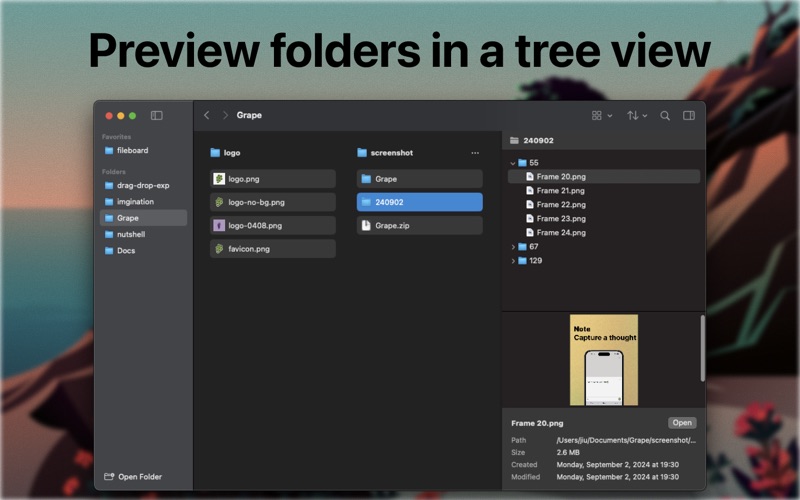Open the nutshell sidebar folder
Viewport: 800px width, 500px height.
point(143,234)
